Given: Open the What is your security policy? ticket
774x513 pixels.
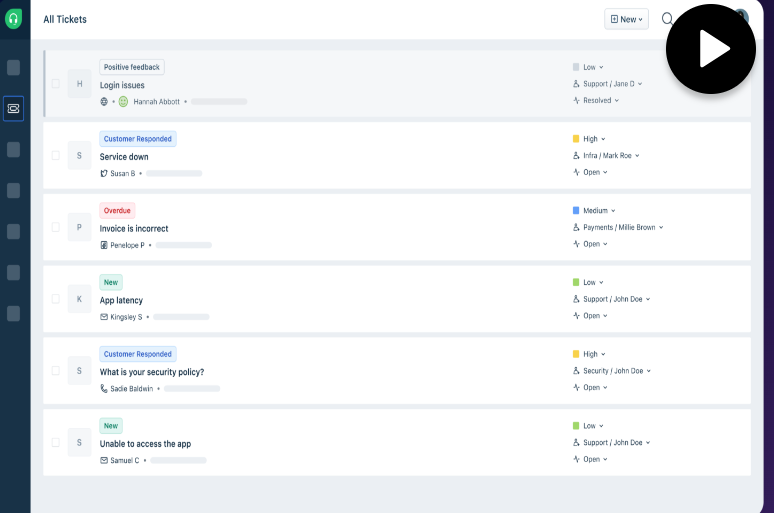Looking at the screenshot, I should click(x=152, y=372).
